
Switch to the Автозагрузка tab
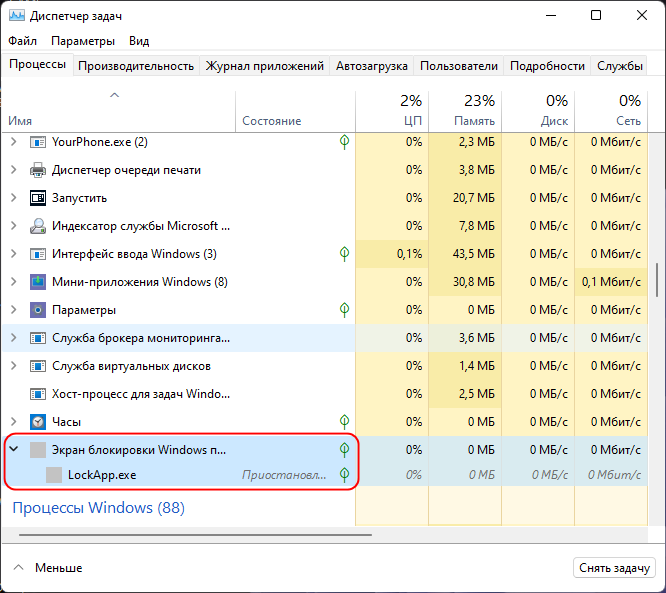pos(372,66)
